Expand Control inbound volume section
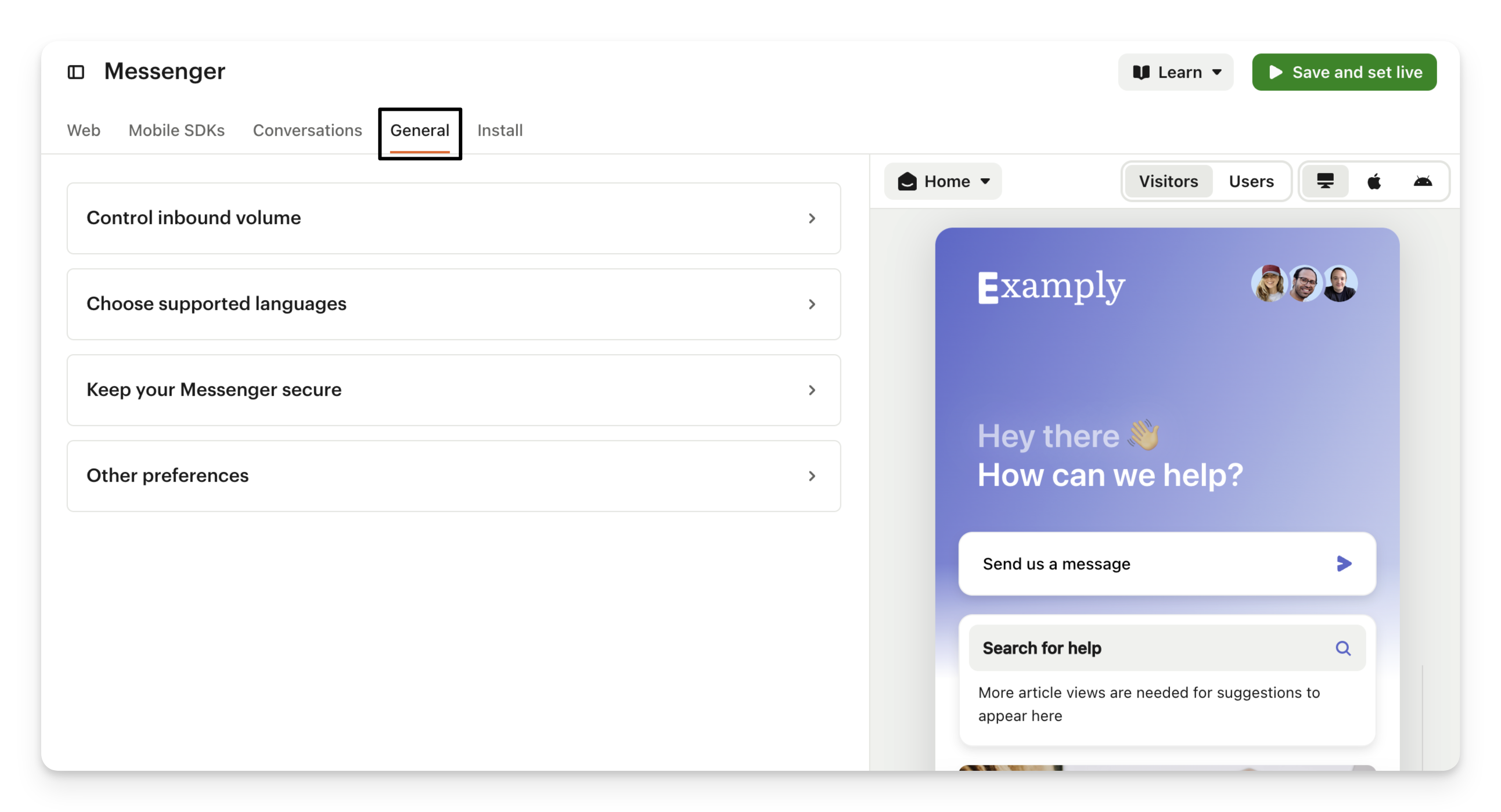This screenshot has width=1501, height=812. coord(453,218)
